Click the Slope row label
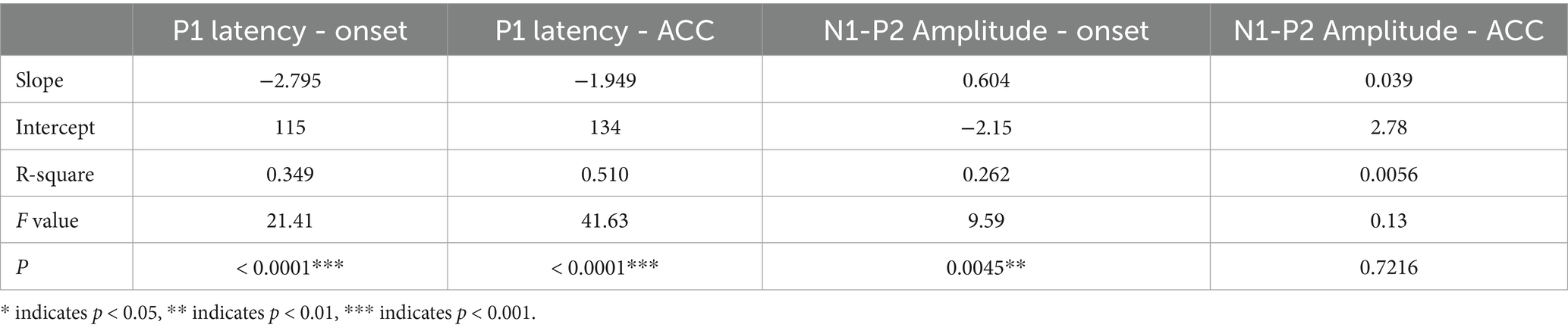Viewport: 1568px width, 331px height. pos(39,80)
